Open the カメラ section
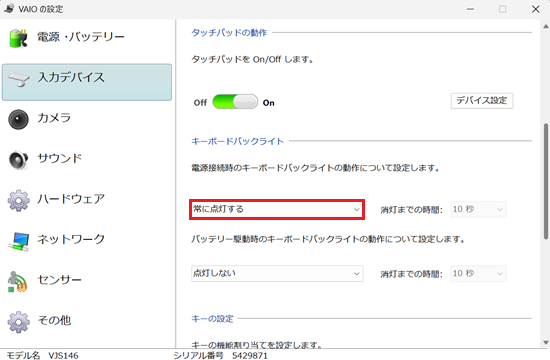 (x=87, y=119)
